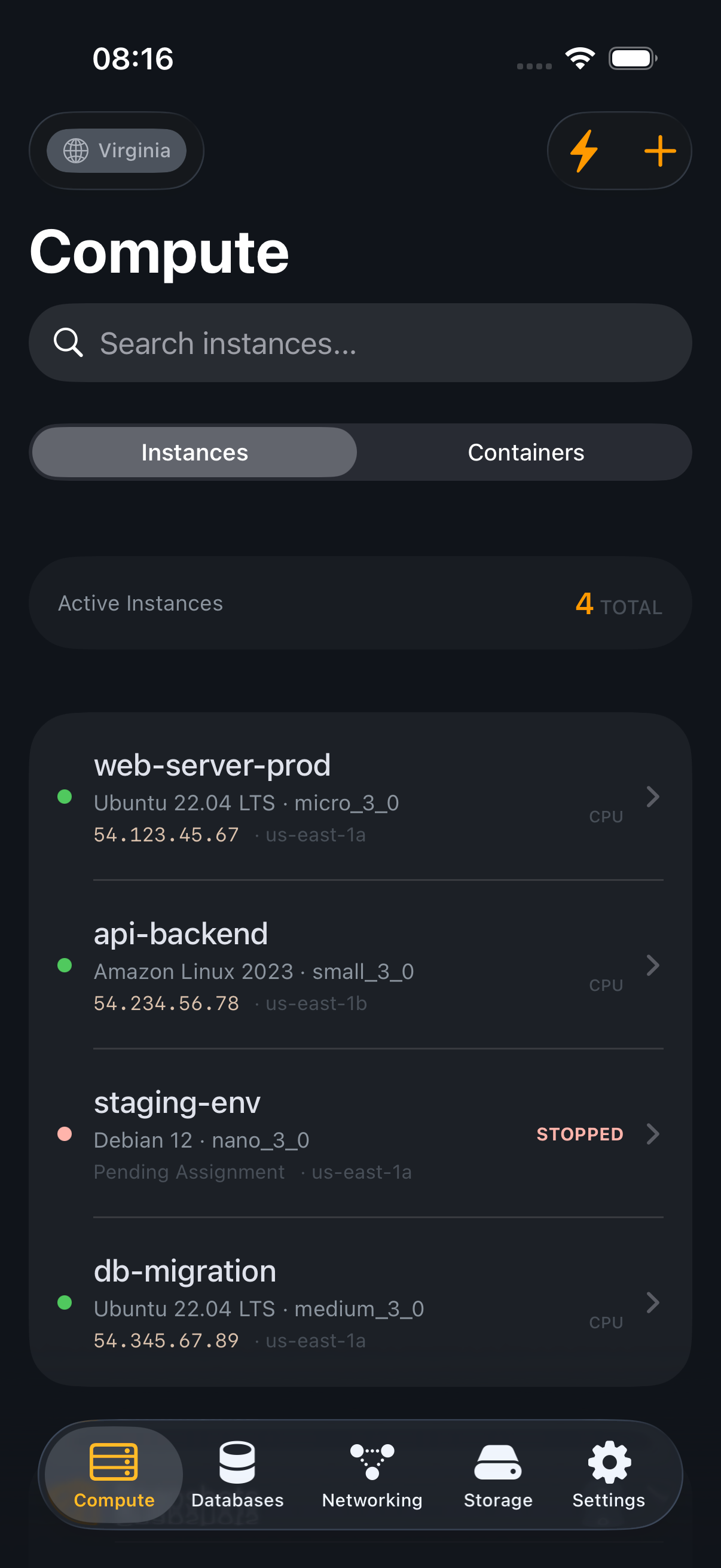The width and height of the screenshot is (721, 1568).
Task: Open the Databases tab icon
Action: (237, 1463)
